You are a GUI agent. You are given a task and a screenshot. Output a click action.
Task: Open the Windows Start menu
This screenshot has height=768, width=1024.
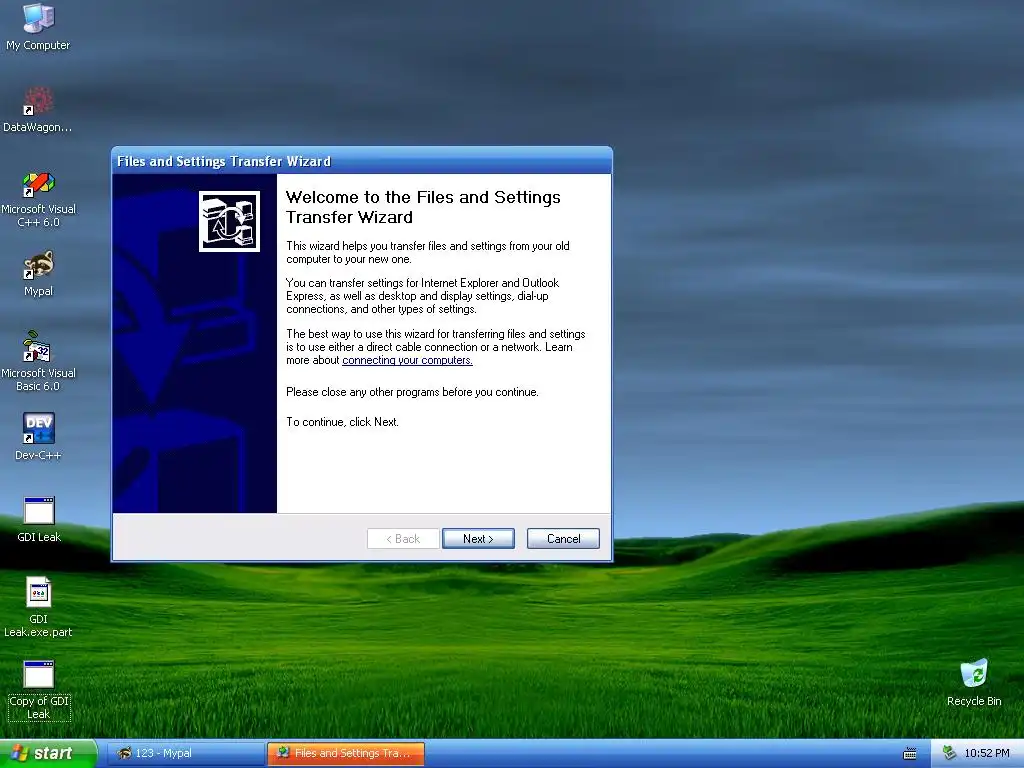(48, 754)
